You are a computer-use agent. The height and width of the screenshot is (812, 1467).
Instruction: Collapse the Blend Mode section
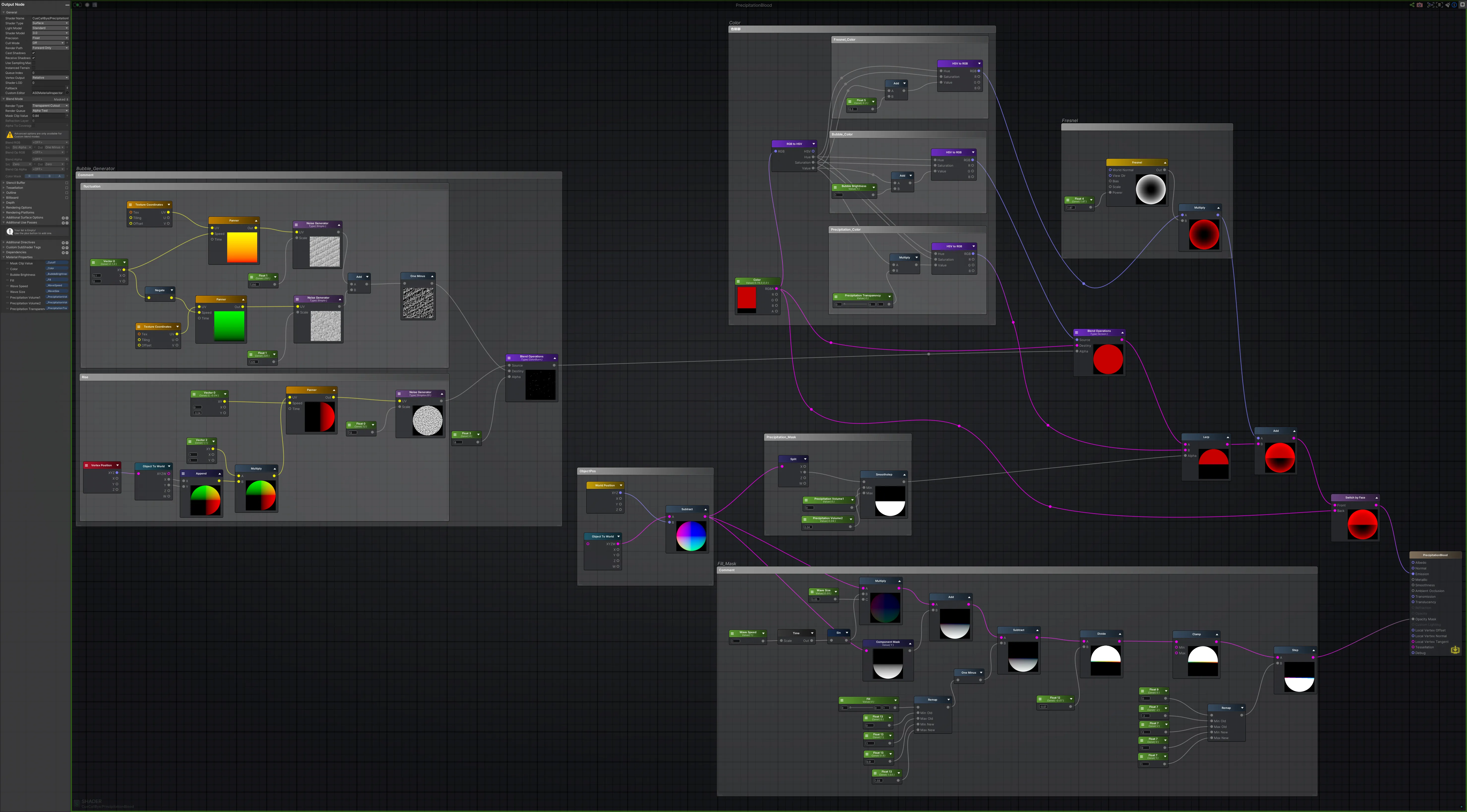[x=3, y=99]
